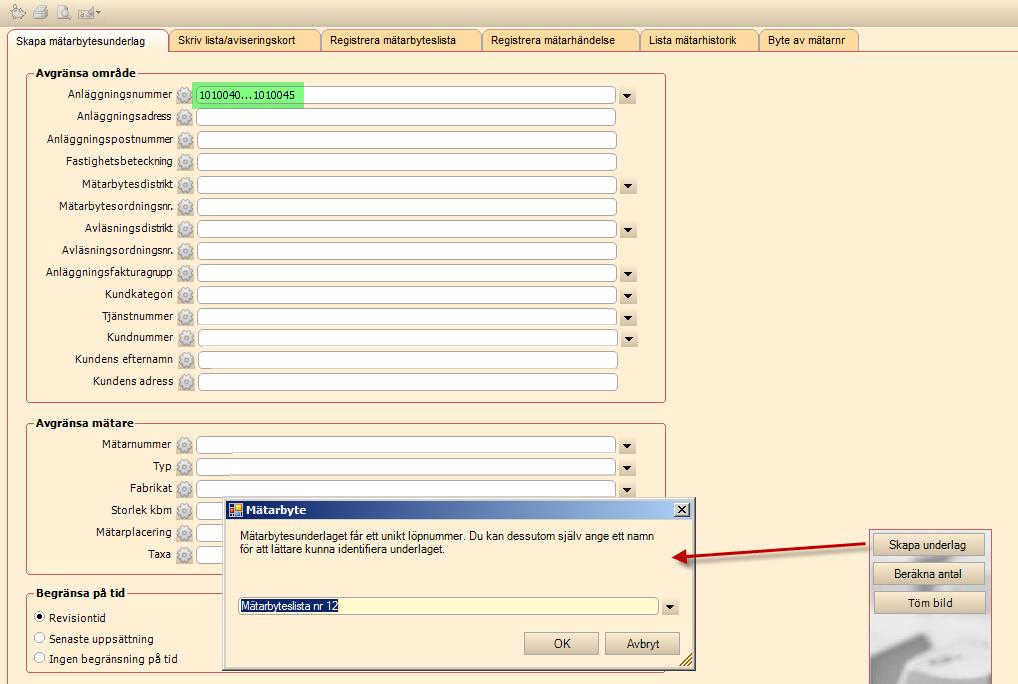Image resolution: width=1018 pixels, height=684 pixels.
Task: Focus the Anläggningspostnummer input field
Action: click(x=406, y=140)
